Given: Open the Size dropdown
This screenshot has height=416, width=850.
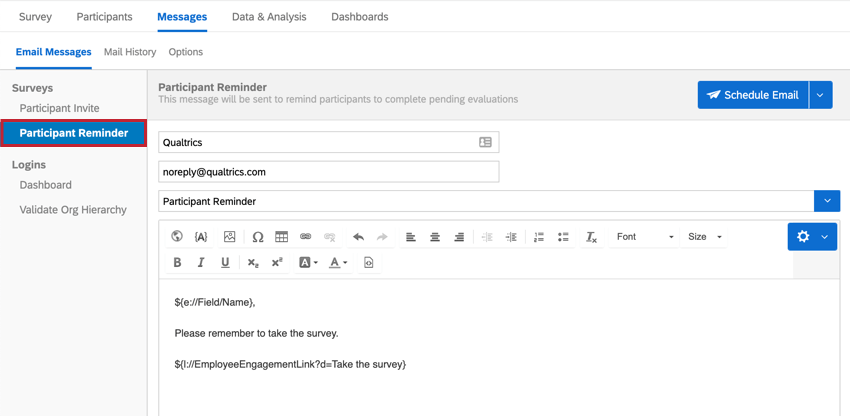Looking at the screenshot, I should (x=704, y=236).
